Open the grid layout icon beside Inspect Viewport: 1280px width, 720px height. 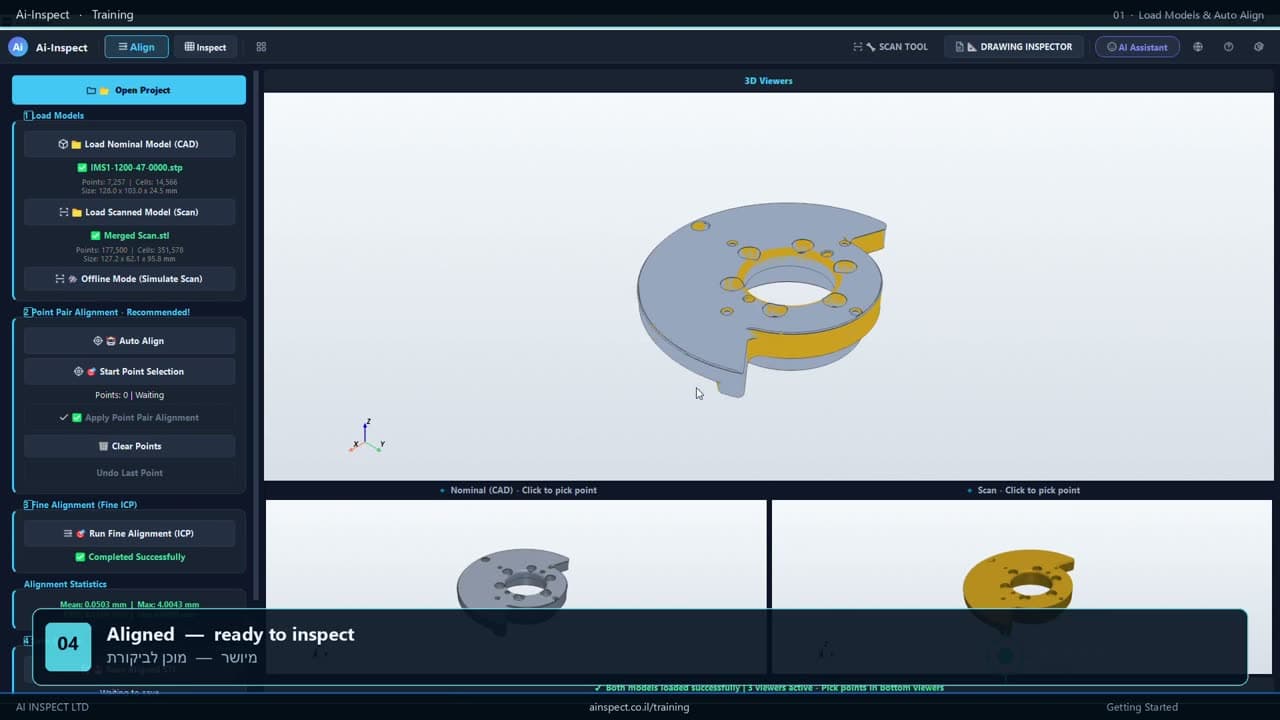point(261,47)
